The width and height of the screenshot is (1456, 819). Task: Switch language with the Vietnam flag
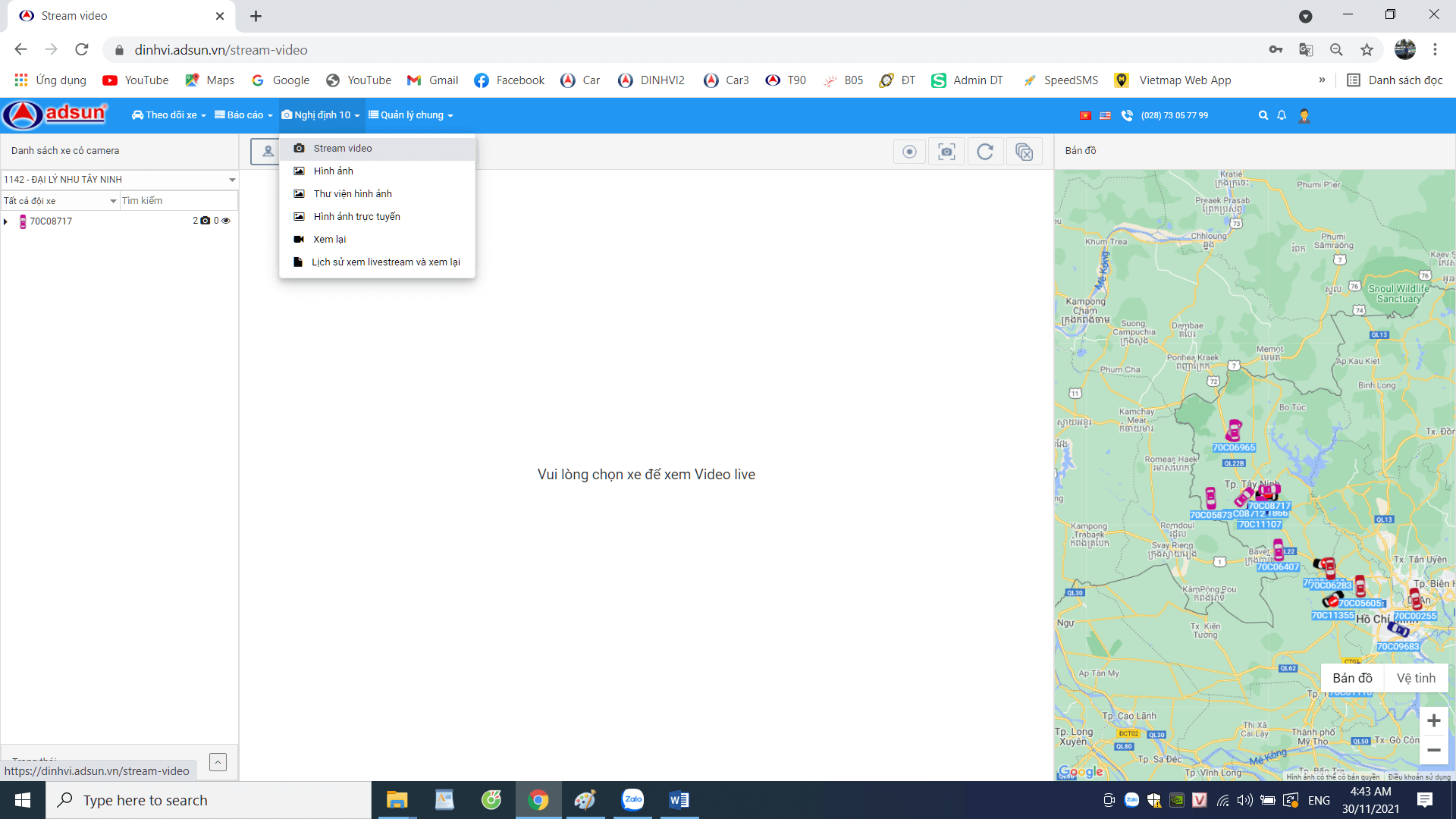point(1085,115)
